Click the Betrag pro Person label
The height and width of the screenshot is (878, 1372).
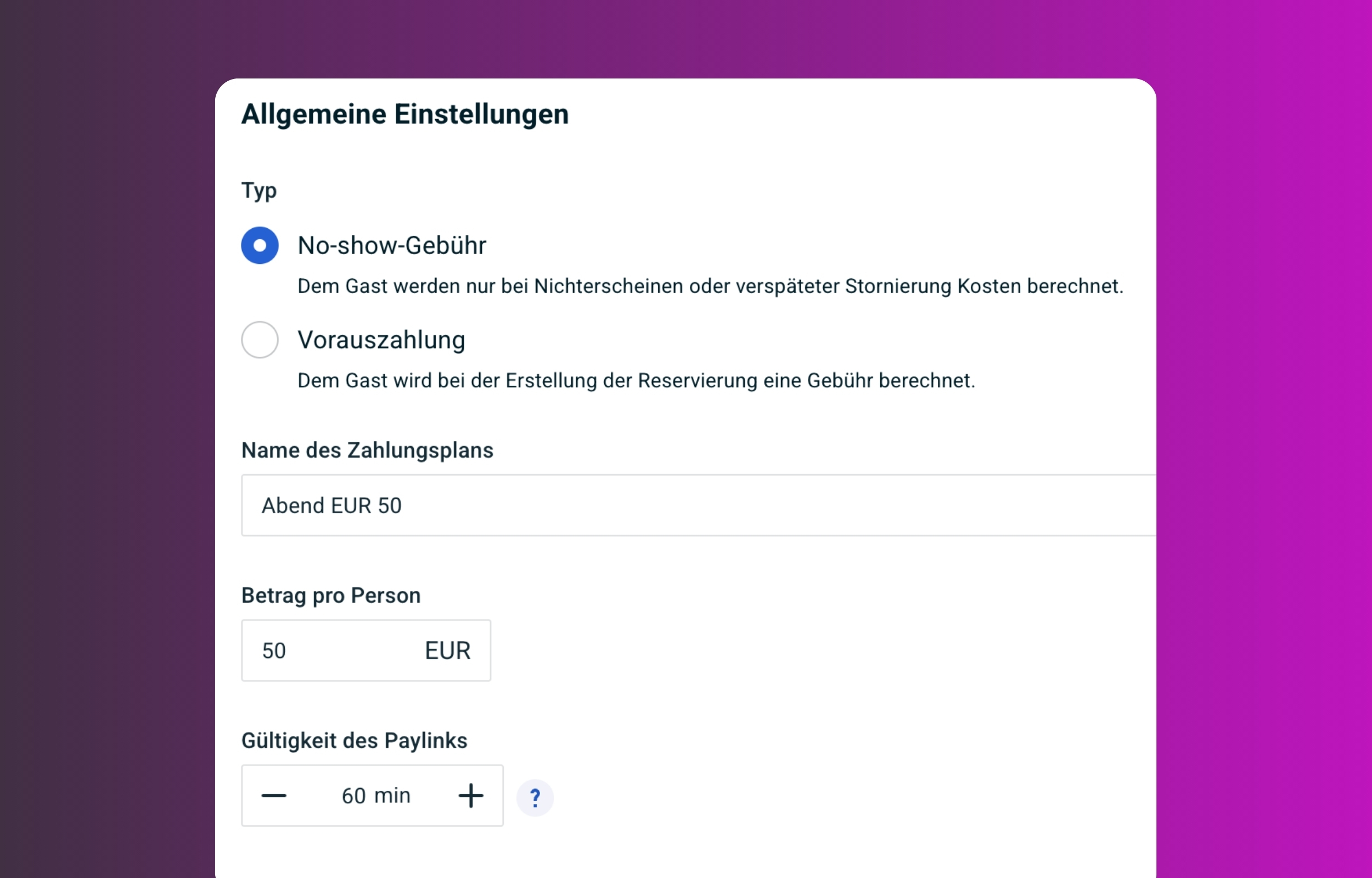pos(330,595)
